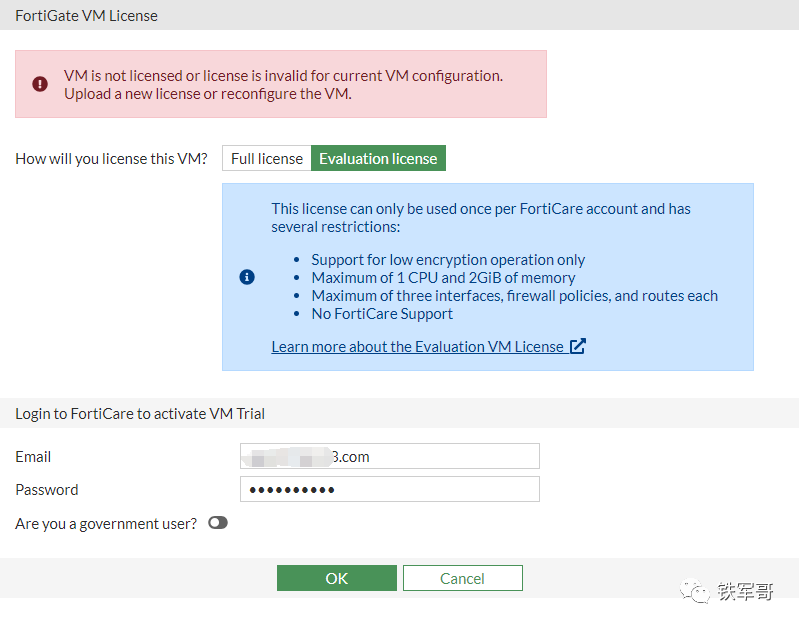Toggle the government user switch
The image size is (799, 626).
[x=218, y=523]
